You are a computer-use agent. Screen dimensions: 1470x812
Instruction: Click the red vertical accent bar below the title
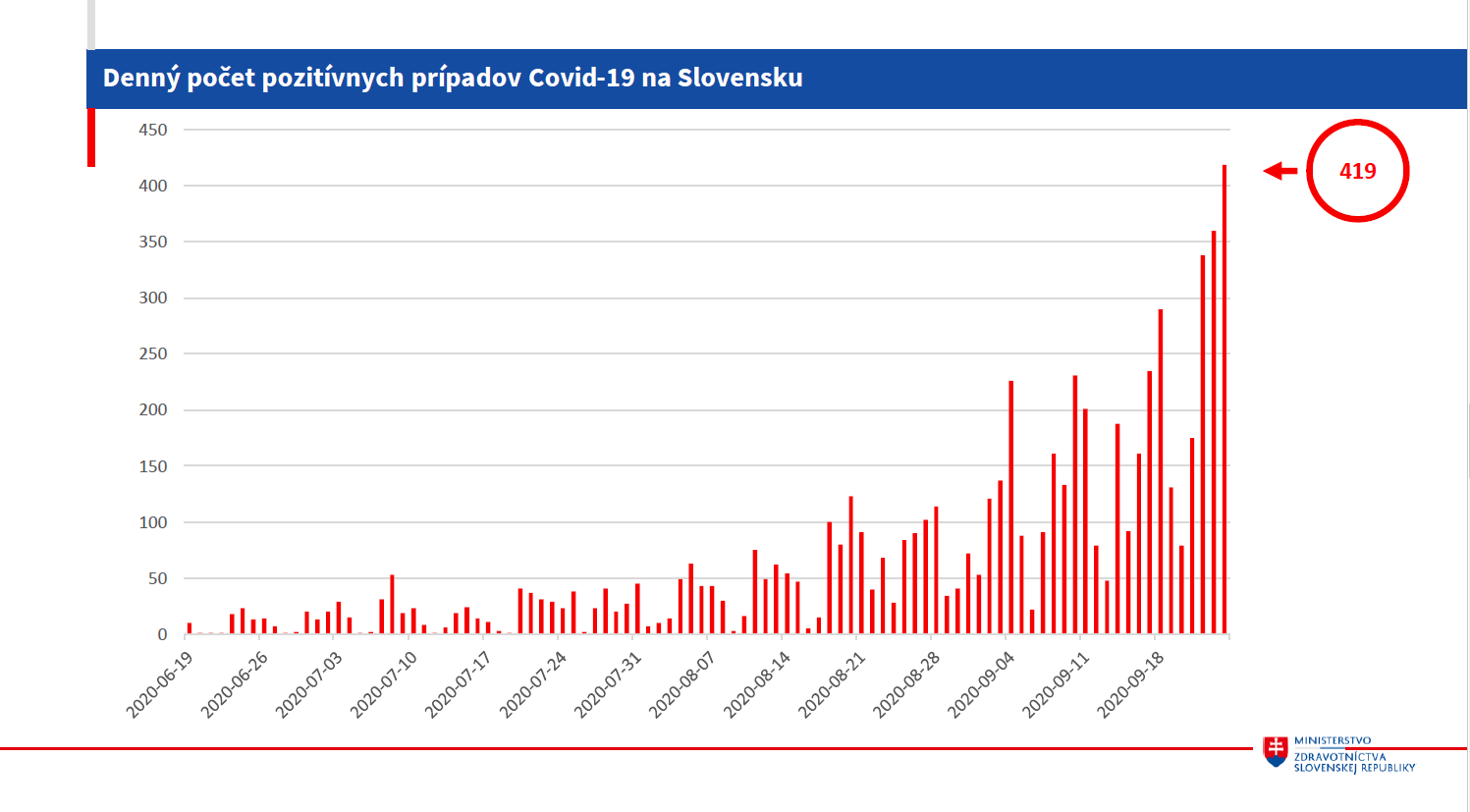click(x=91, y=137)
